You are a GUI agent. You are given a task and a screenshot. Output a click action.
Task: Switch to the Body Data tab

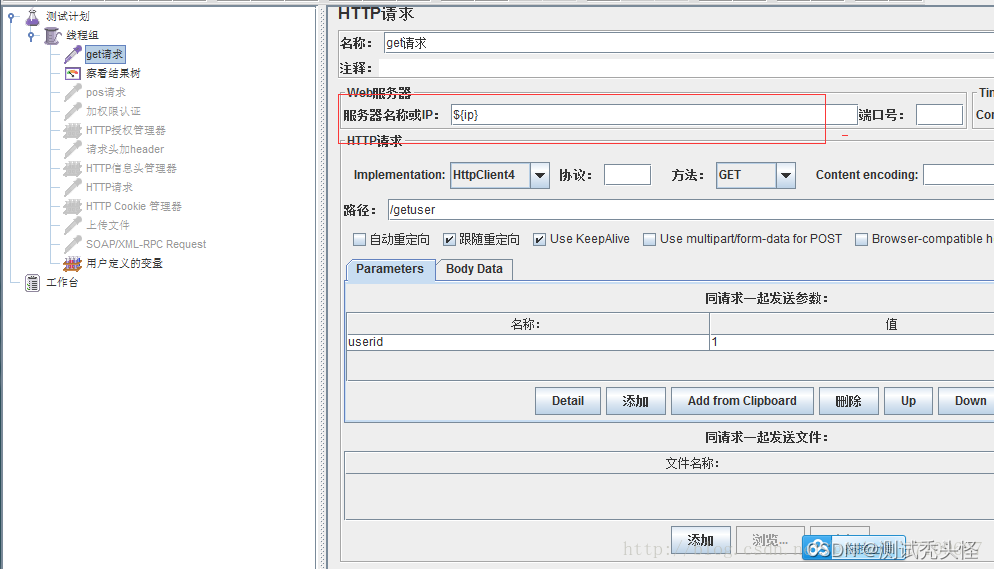474,269
